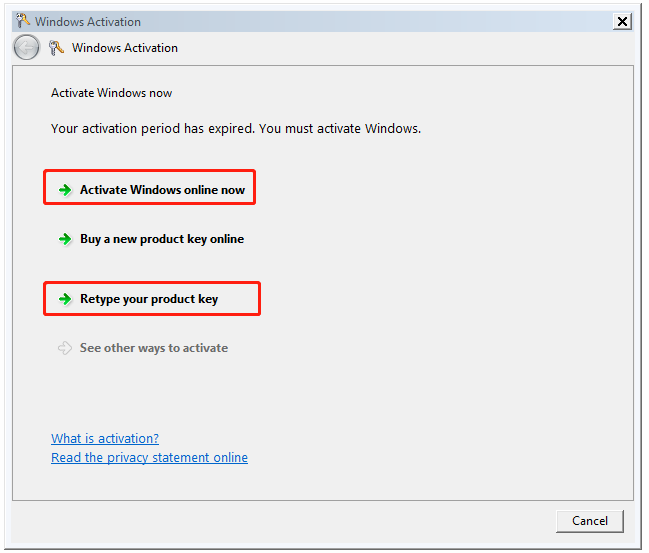This screenshot has height=553, width=649.
Task: Open Read the privacy statement online link
Action: [149, 457]
